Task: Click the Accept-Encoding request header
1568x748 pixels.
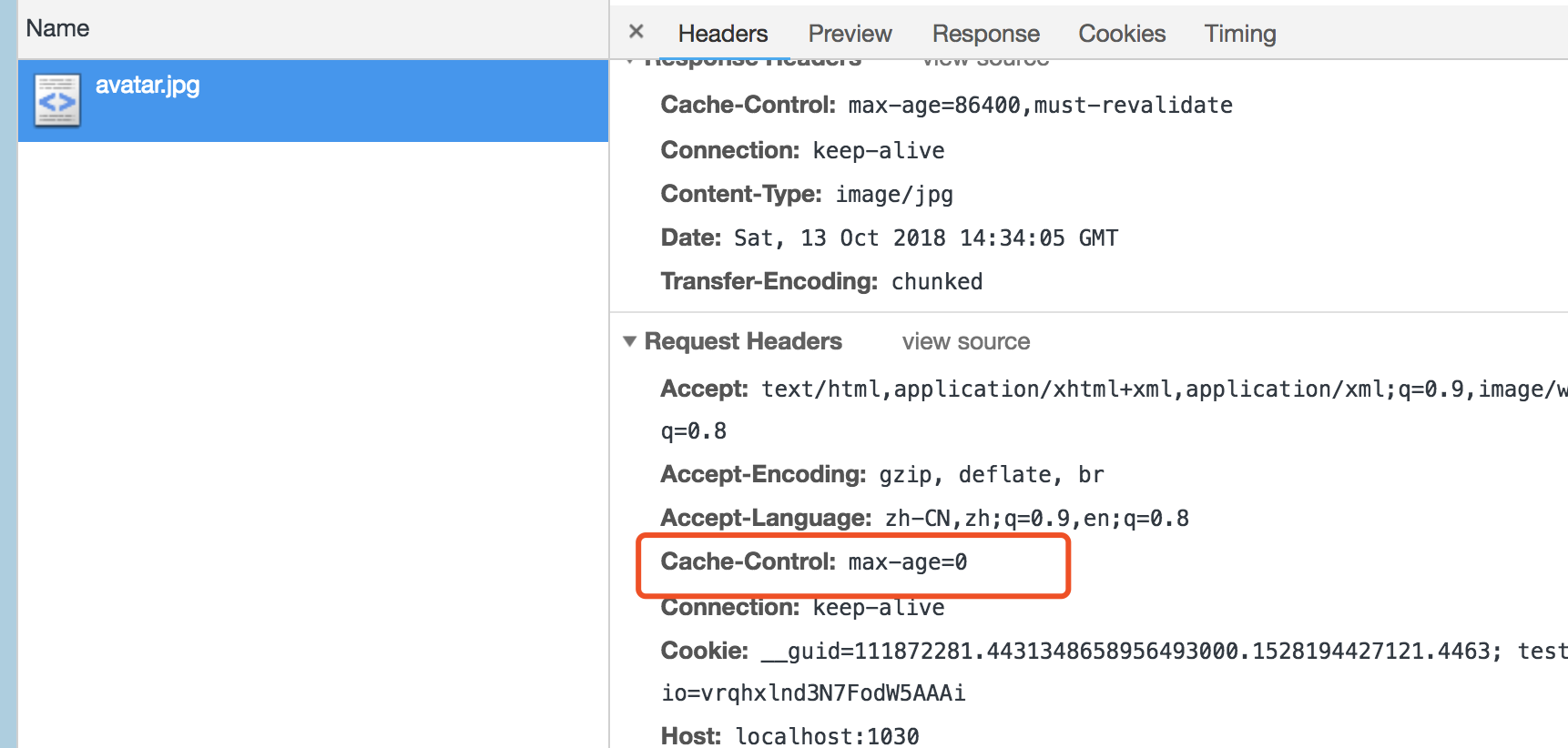Action: click(x=881, y=474)
